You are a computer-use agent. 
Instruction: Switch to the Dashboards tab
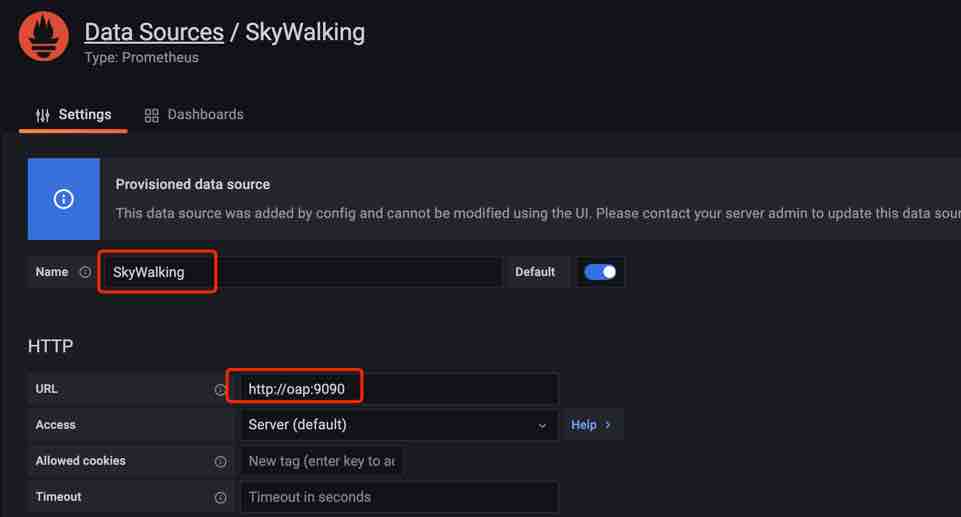194,115
